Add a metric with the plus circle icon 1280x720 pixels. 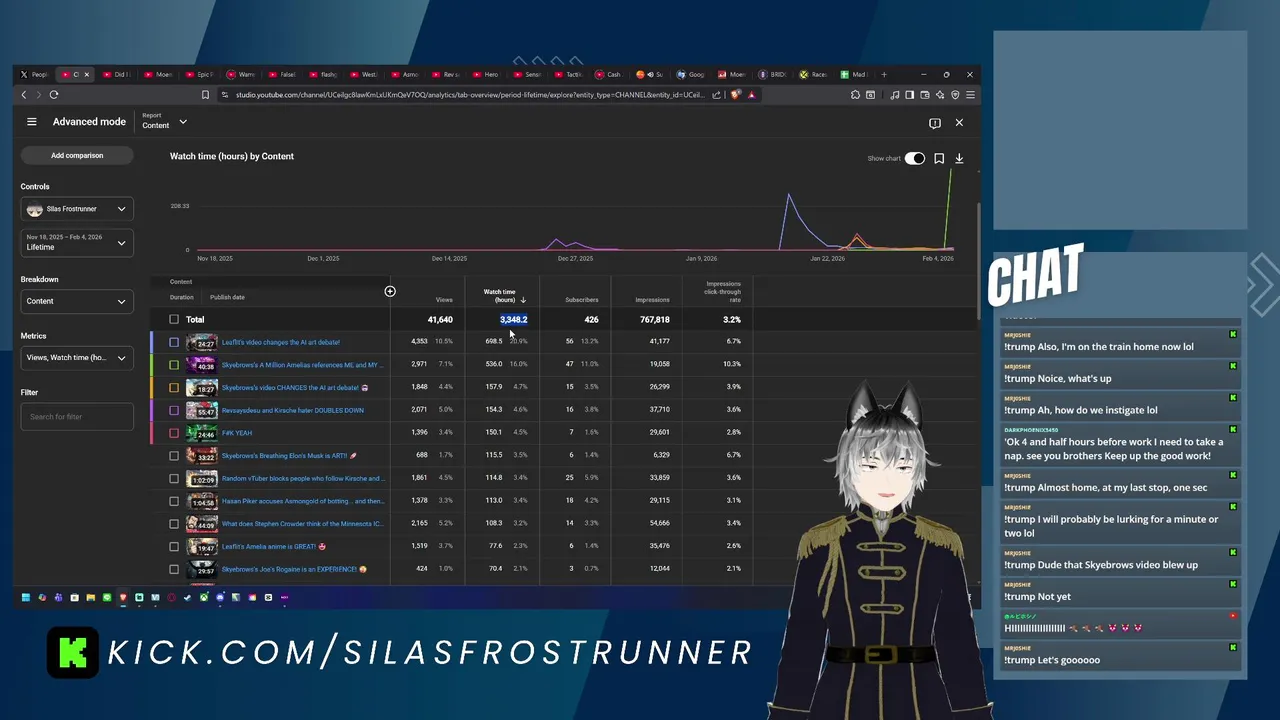(390, 291)
